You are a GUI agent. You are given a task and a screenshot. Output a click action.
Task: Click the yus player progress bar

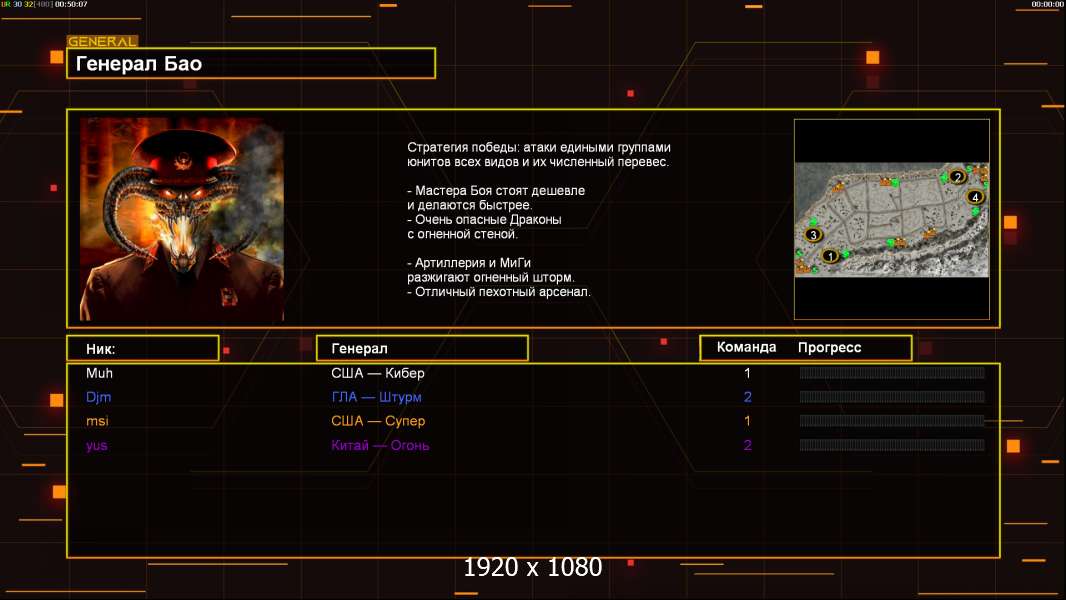(892, 445)
